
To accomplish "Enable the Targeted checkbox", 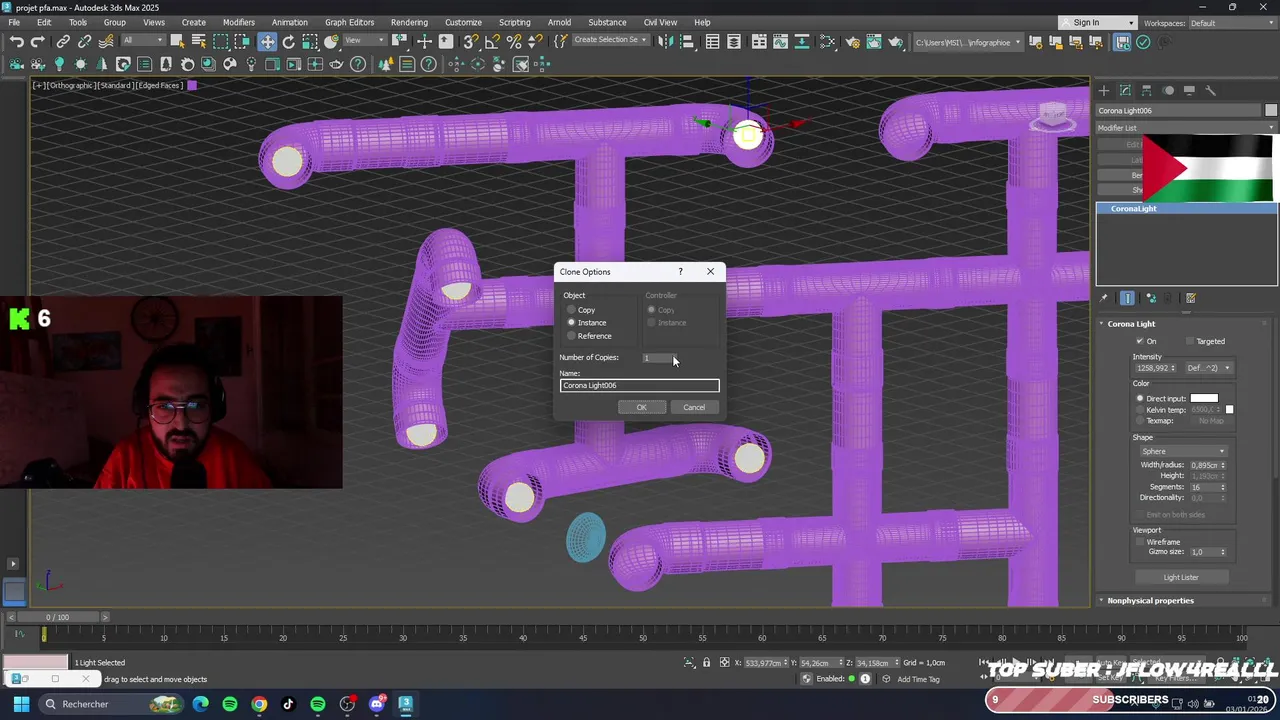I will tap(1190, 341).
